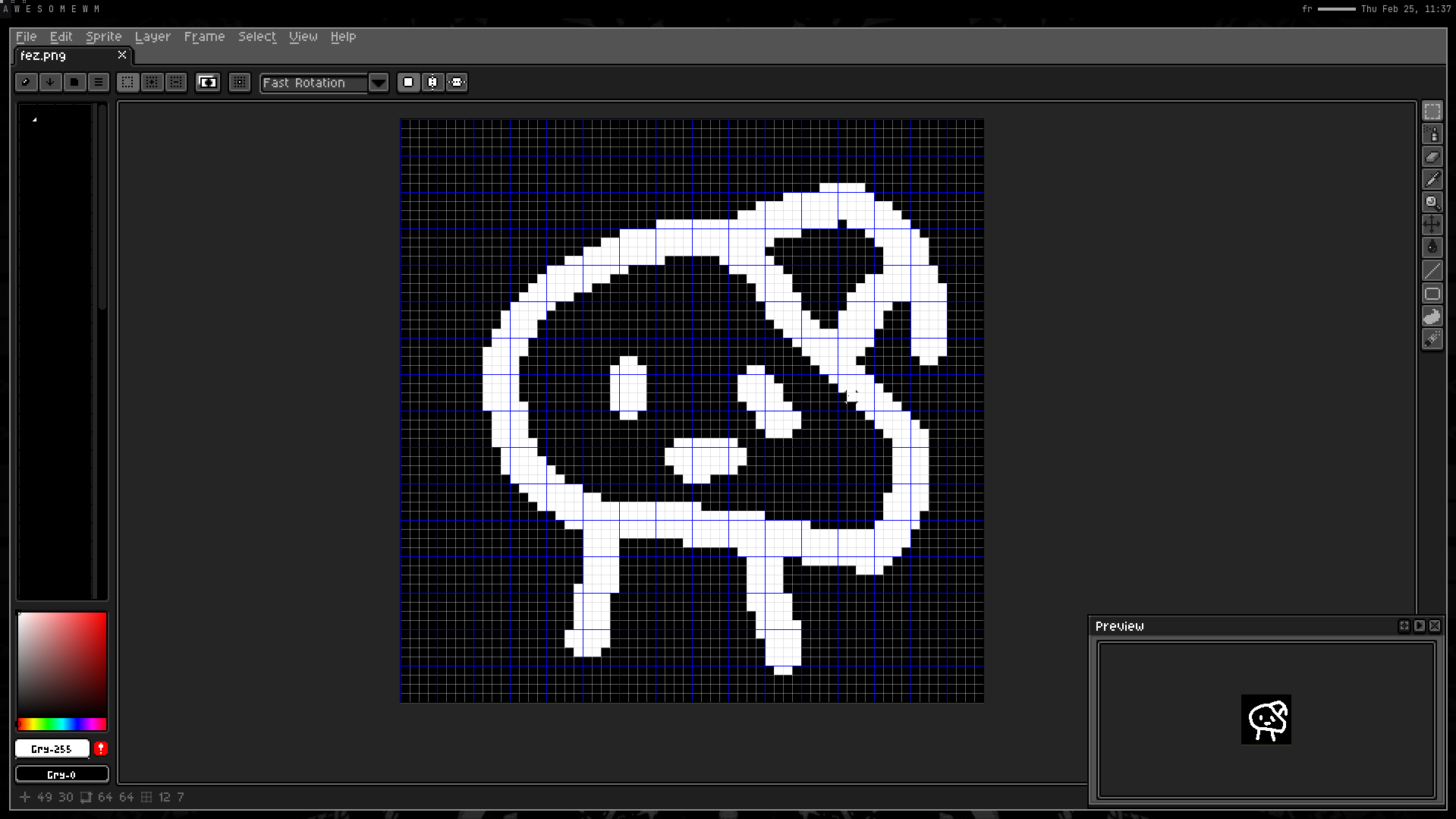Screen dimensions: 1456x819
Task: Click the Gry-0 background color button
Action: (61, 775)
